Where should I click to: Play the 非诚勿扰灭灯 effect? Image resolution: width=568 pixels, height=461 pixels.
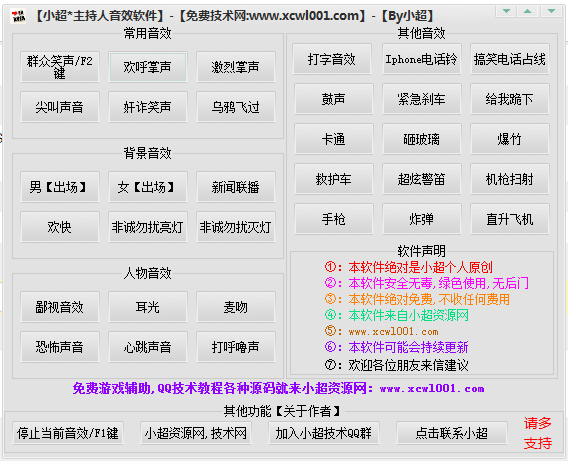coord(236,227)
